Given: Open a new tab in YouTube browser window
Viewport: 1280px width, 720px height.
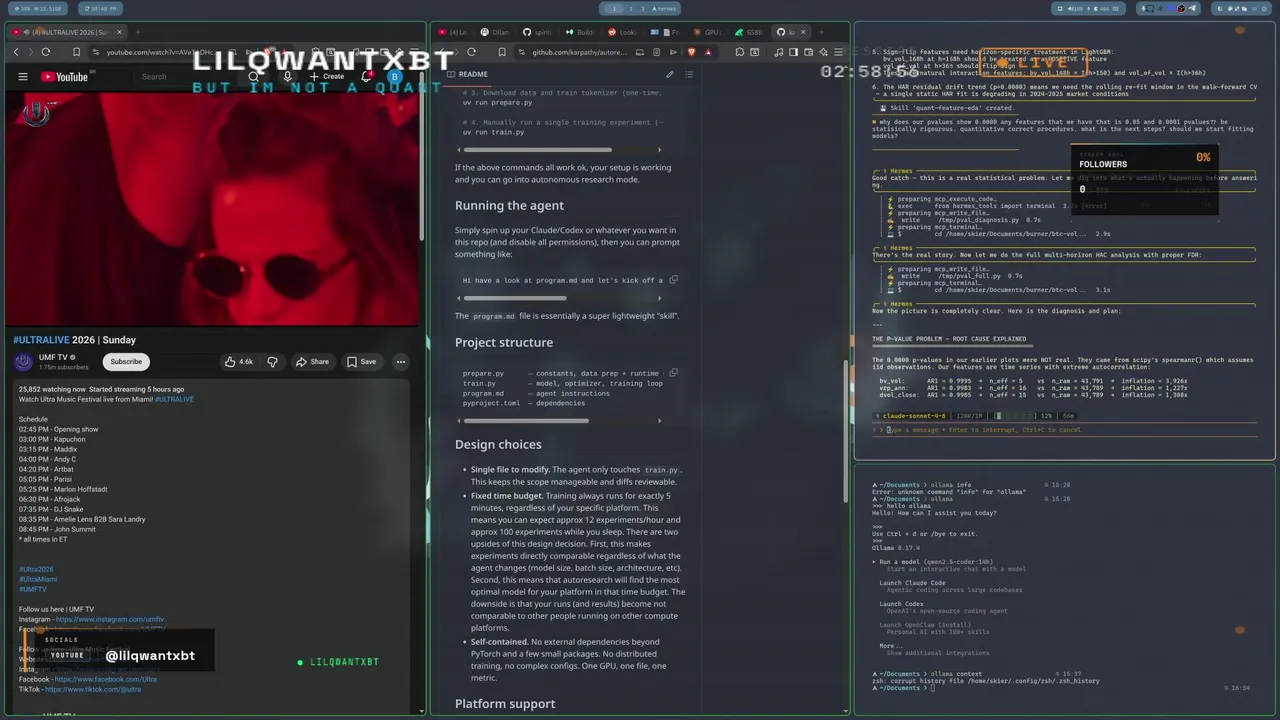Looking at the screenshot, I should [137, 32].
